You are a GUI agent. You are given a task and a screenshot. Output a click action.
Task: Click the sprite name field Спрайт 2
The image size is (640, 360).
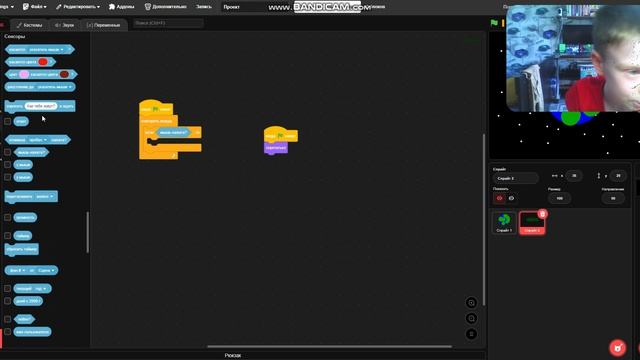[516, 178]
